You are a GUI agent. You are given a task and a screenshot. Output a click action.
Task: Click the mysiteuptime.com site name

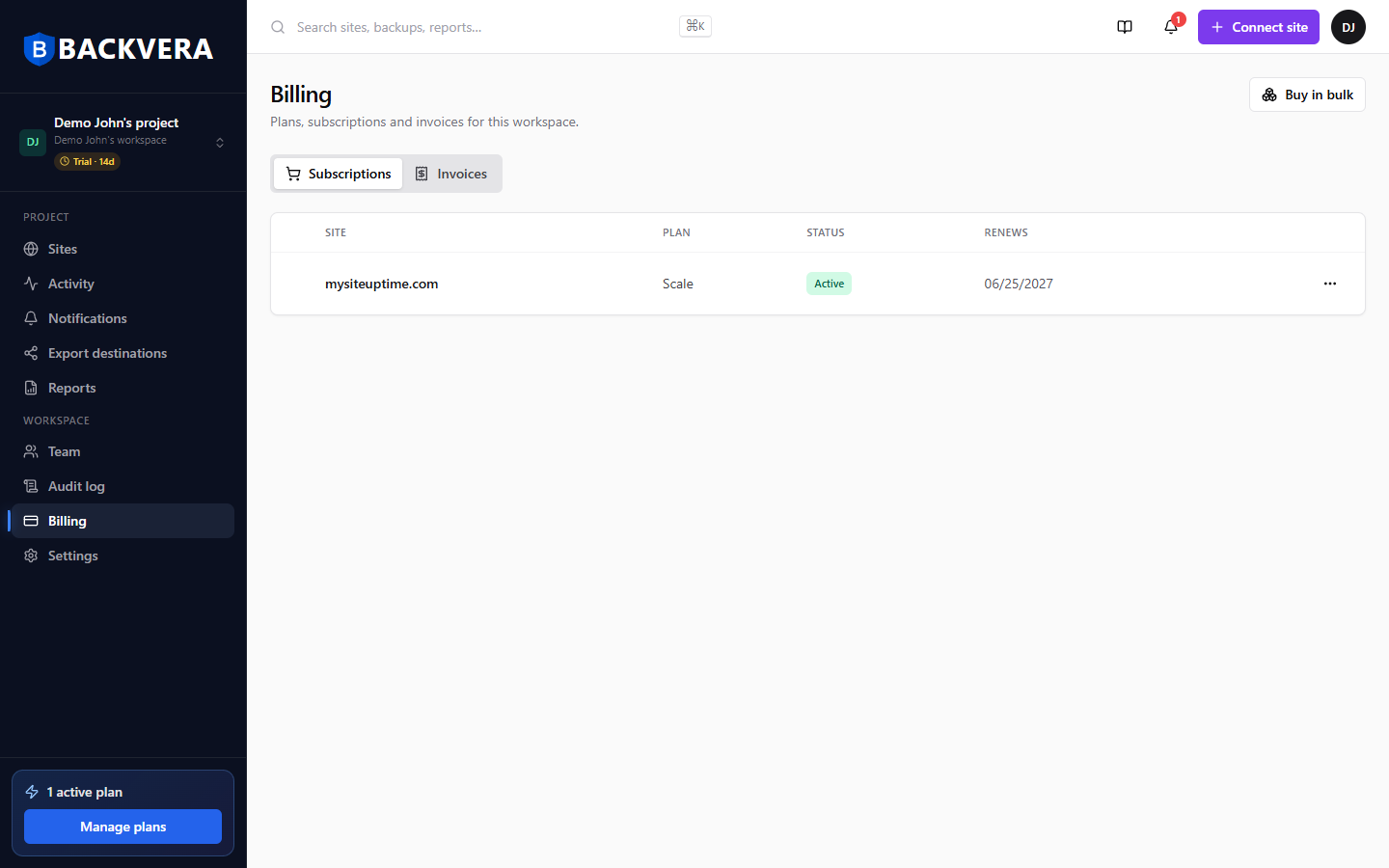382,284
